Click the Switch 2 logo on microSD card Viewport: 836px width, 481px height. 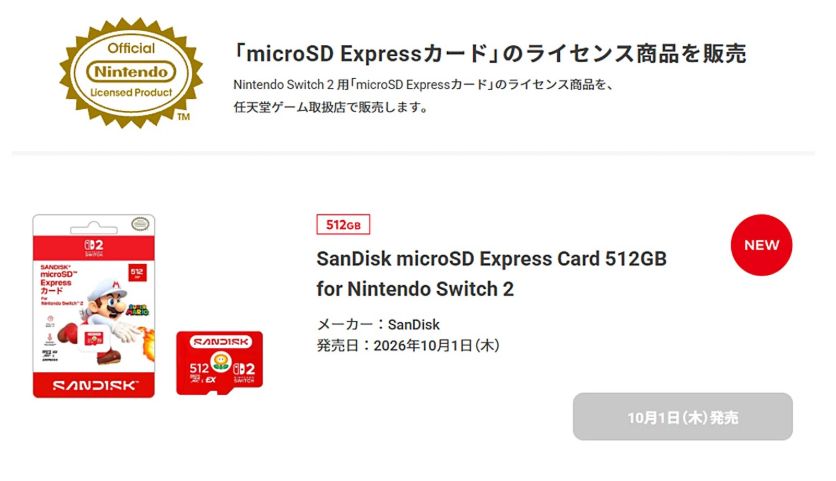pos(244,372)
